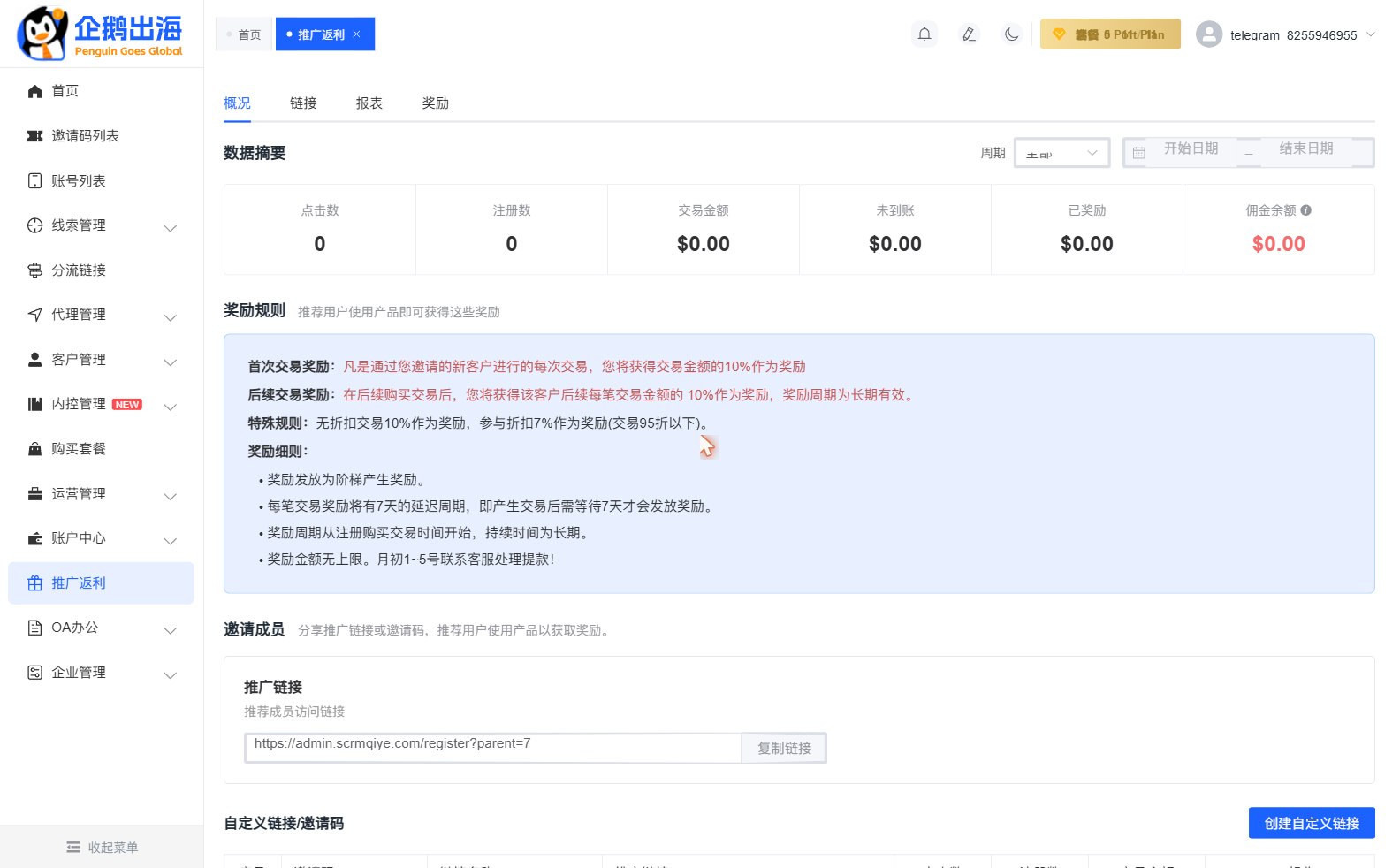Click the calendar icon in date range

coord(1139,152)
